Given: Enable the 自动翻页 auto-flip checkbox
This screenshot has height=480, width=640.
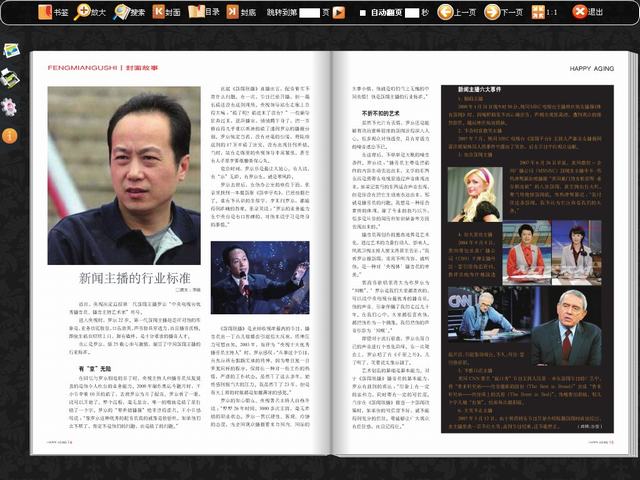Looking at the screenshot, I should pos(362,13).
